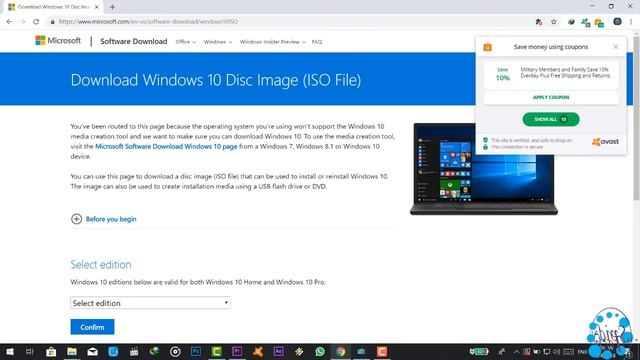
Task: Click APPLY COUPON in the popup
Action: click(x=551, y=97)
